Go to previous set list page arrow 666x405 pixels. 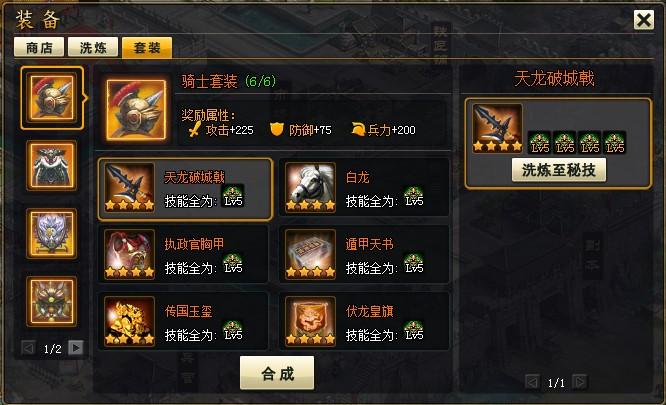[28, 348]
